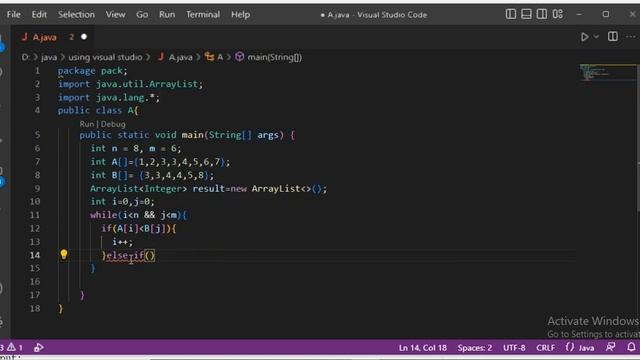The image size is (640, 360).
Task: Open the Help menu
Action: [x=240, y=15]
